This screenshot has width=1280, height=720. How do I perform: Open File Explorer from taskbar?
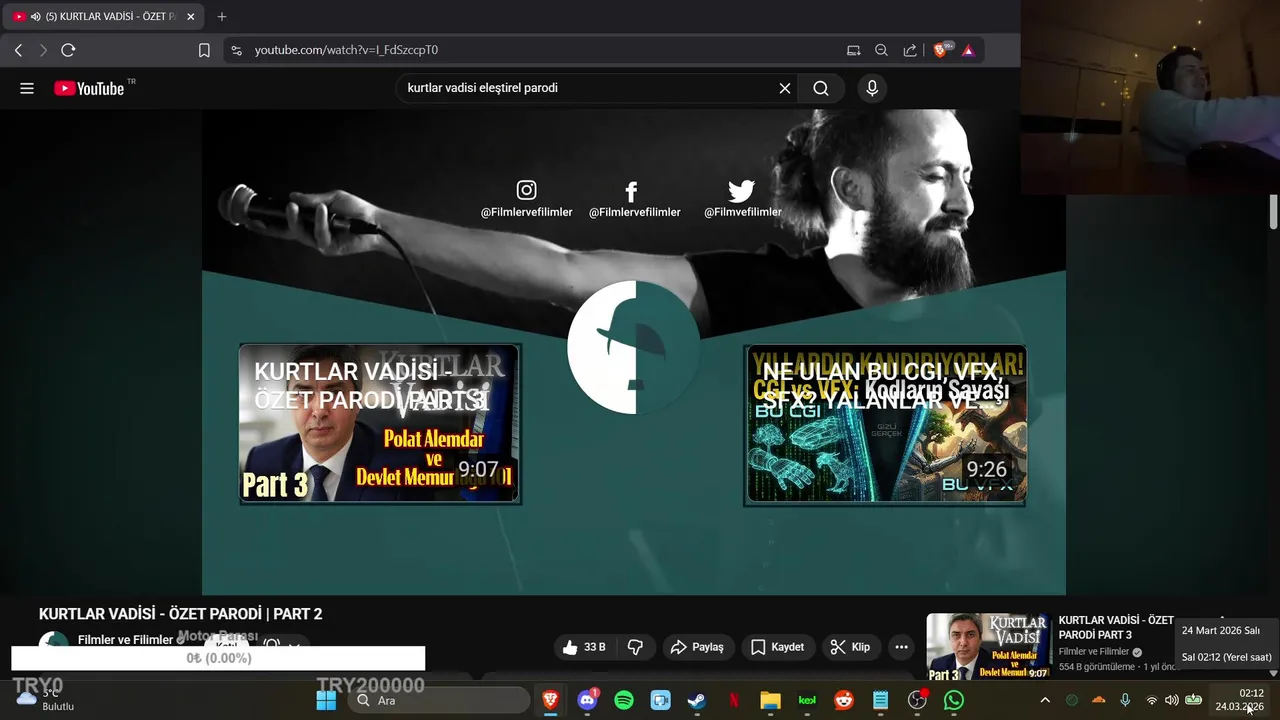[x=770, y=700]
